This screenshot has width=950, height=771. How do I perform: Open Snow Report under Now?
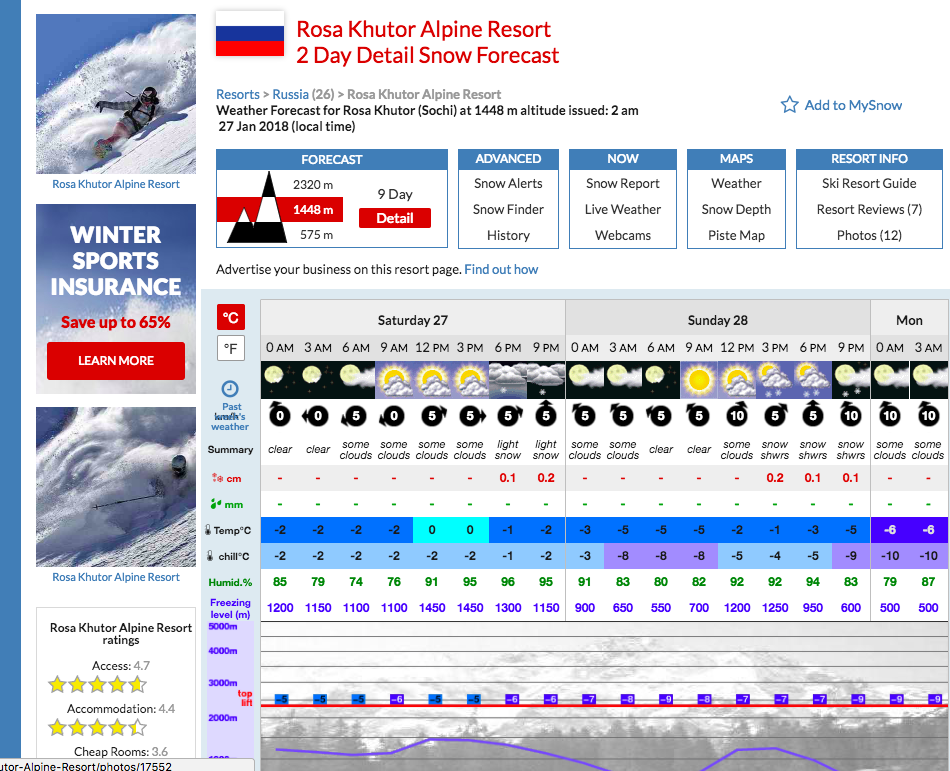click(623, 184)
